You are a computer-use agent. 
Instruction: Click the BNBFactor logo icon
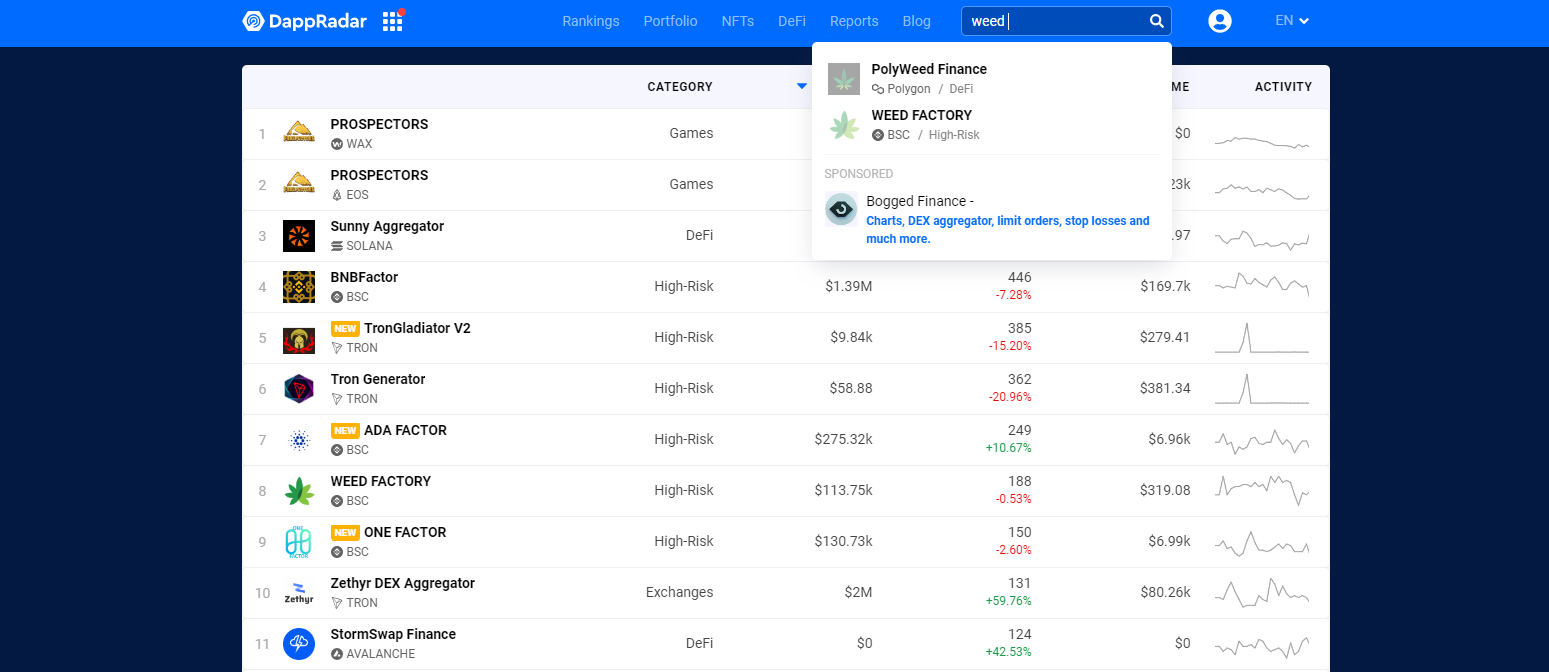click(x=299, y=287)
